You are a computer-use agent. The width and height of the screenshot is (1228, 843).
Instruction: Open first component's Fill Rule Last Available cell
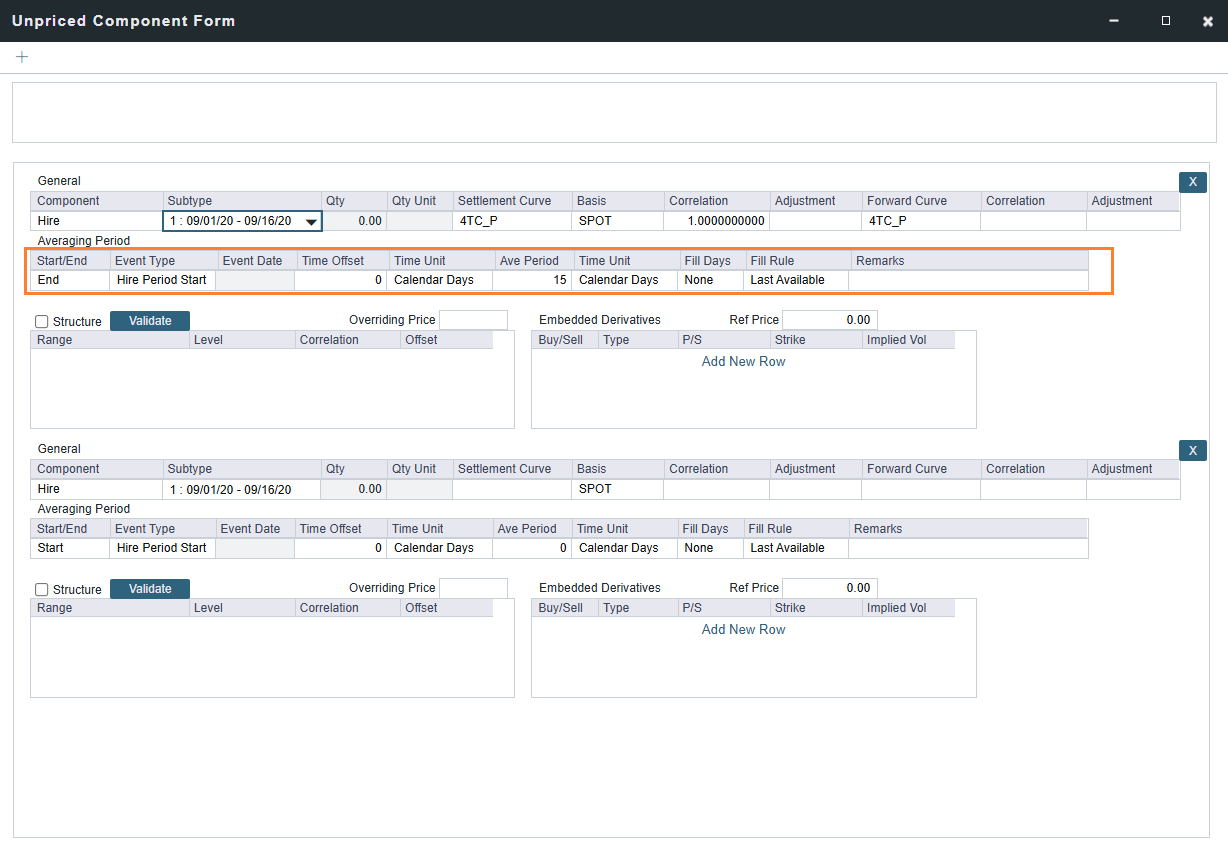coord(796,280)
